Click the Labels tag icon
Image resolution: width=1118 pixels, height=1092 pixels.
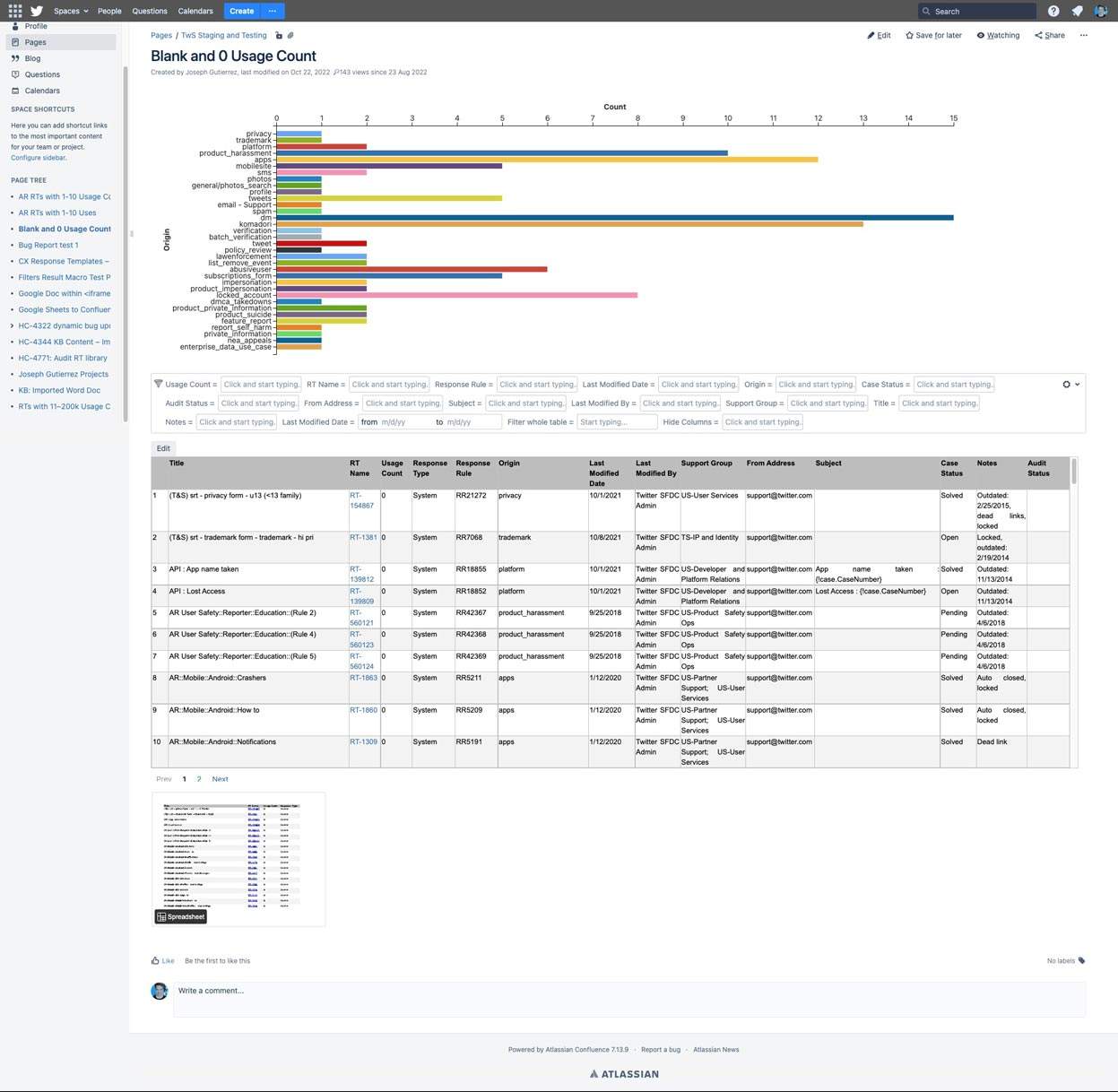[x=1081, y=960]
